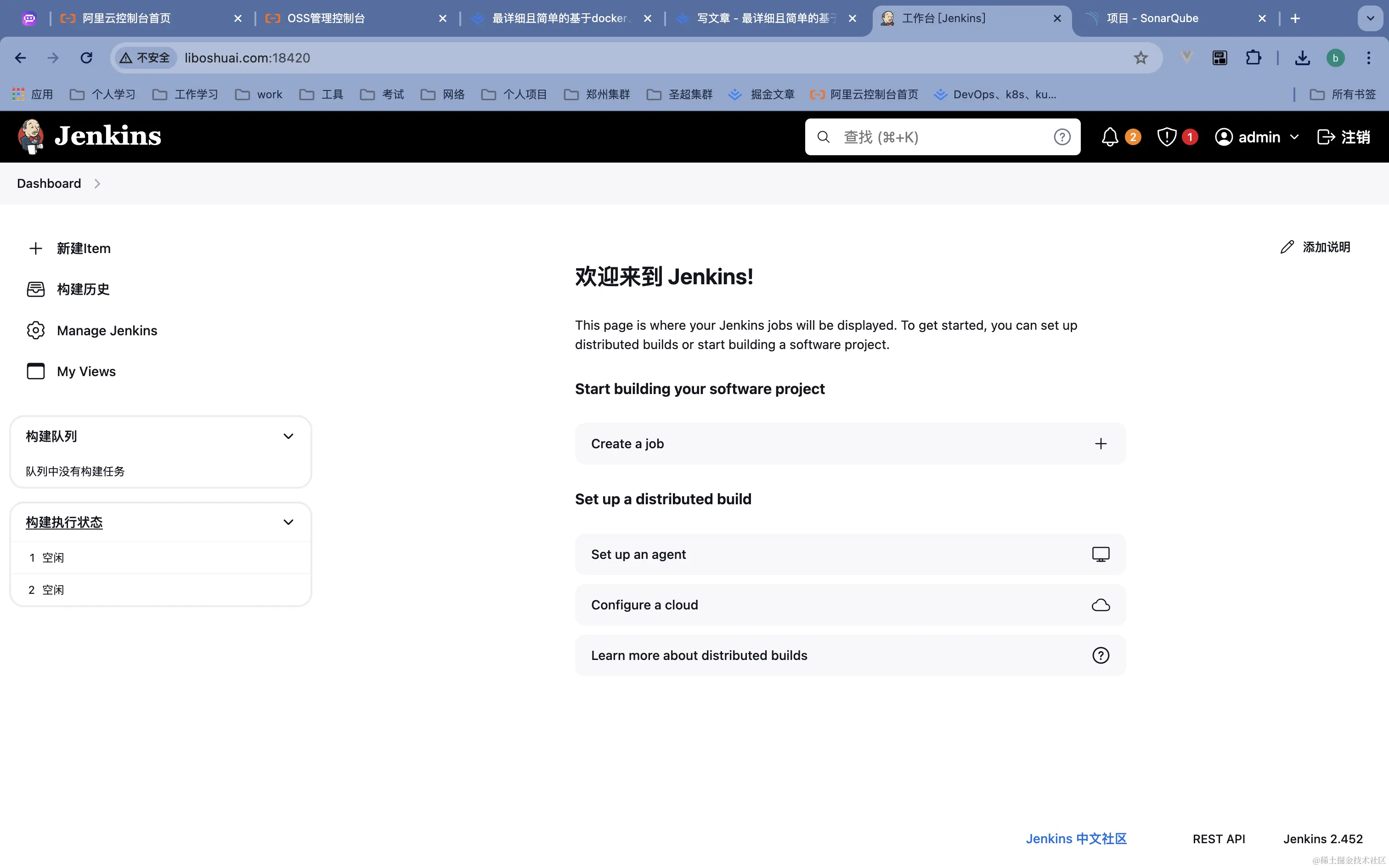Open the admin user dropdown arrow
The height and width of the screenshot is (868, 1389).
(1294, 137)
